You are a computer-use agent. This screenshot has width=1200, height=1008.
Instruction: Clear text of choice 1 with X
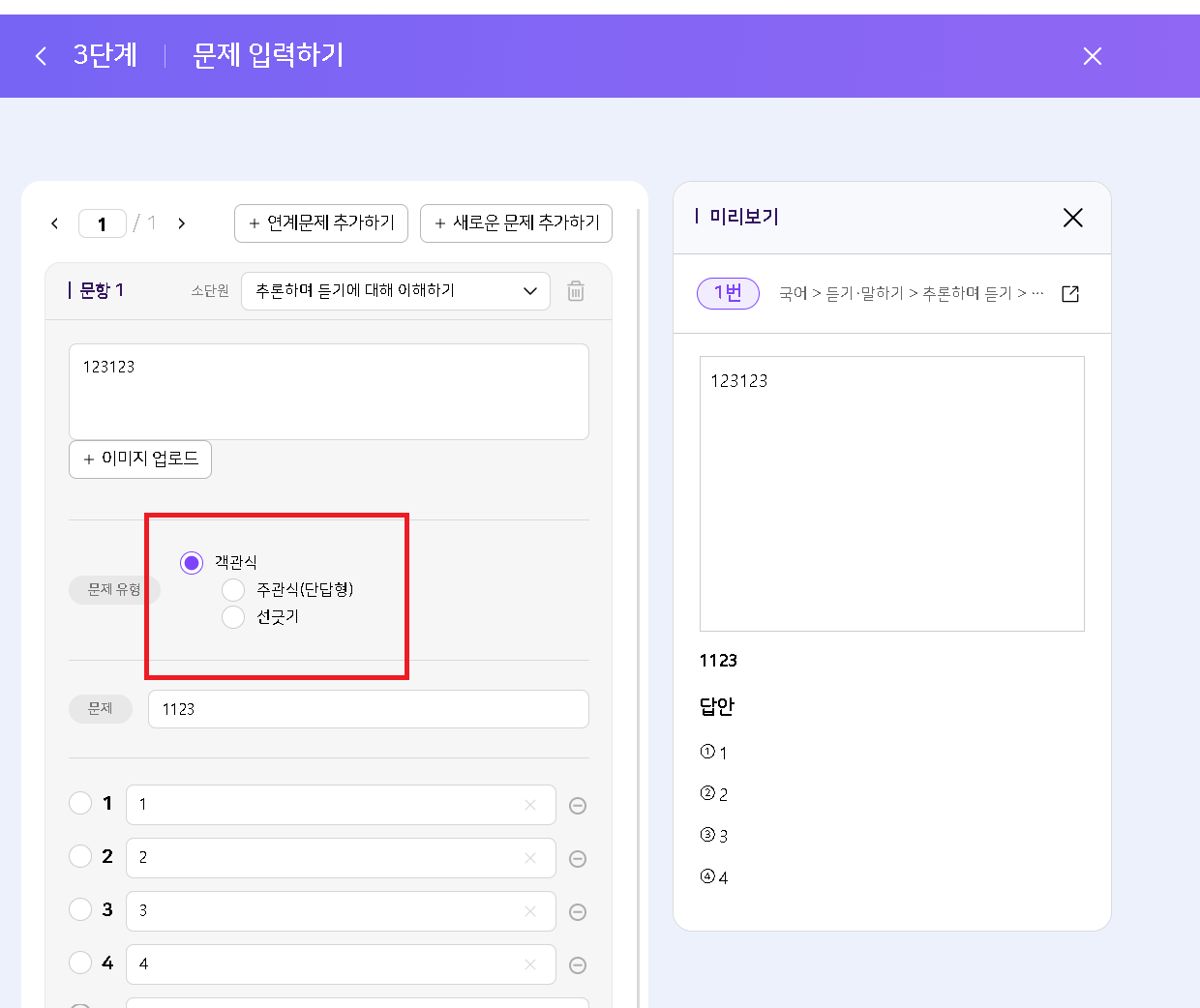click(x=530, y=805)
